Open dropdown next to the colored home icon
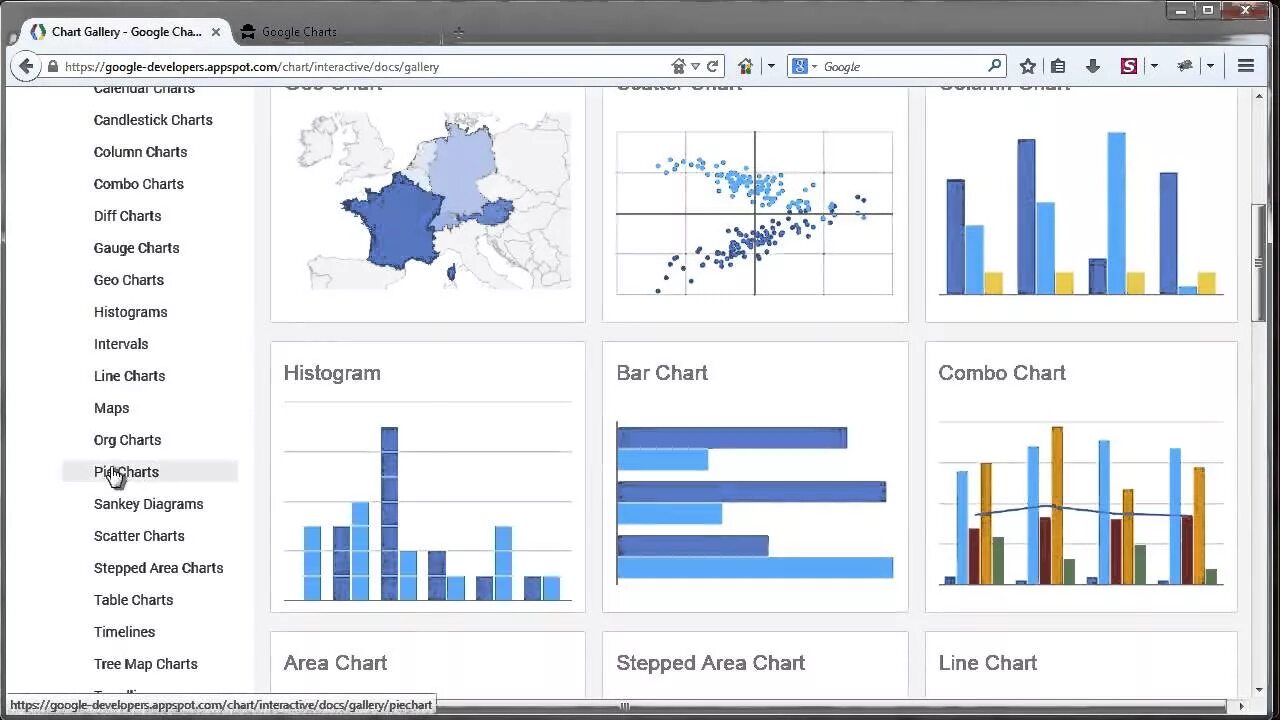Image resolution: width=1280 pixels, height=720 pixels. pyautogui.click(x=770, y=66)
